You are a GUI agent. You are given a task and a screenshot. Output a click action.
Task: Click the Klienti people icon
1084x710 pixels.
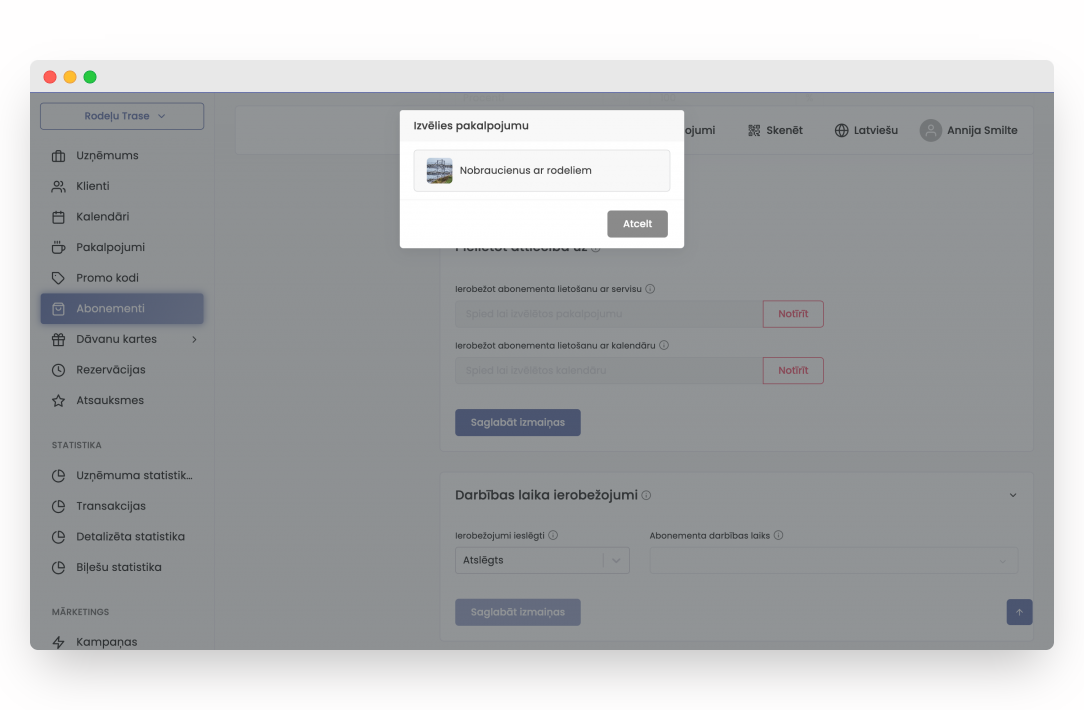(x=58, y=186)
